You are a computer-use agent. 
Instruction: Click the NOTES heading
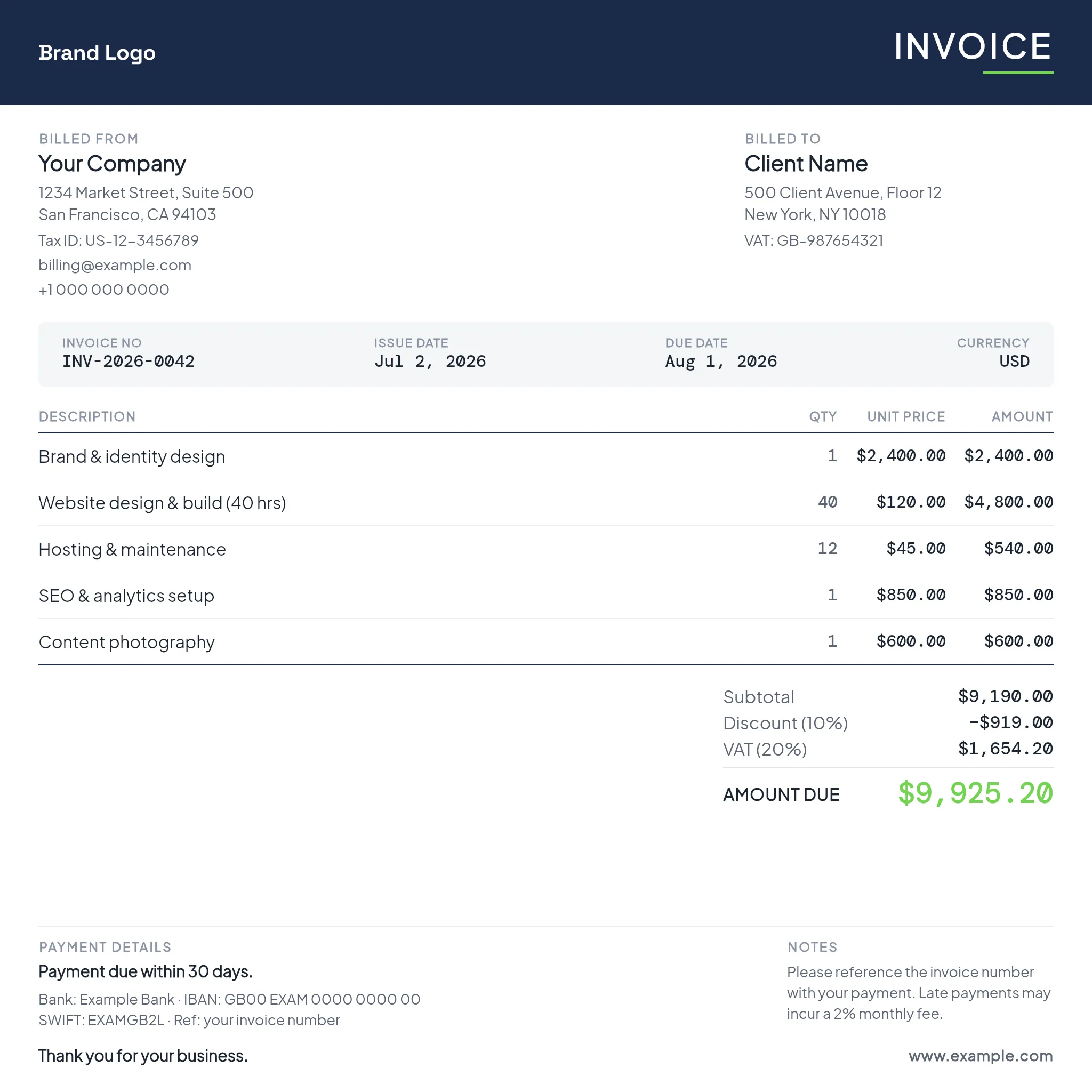812,948
